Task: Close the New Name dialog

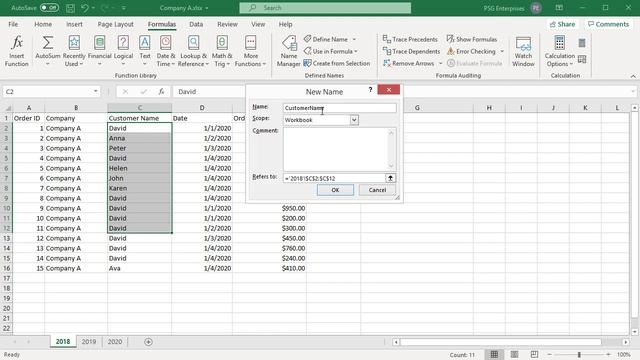Action: tap(389, 89)
